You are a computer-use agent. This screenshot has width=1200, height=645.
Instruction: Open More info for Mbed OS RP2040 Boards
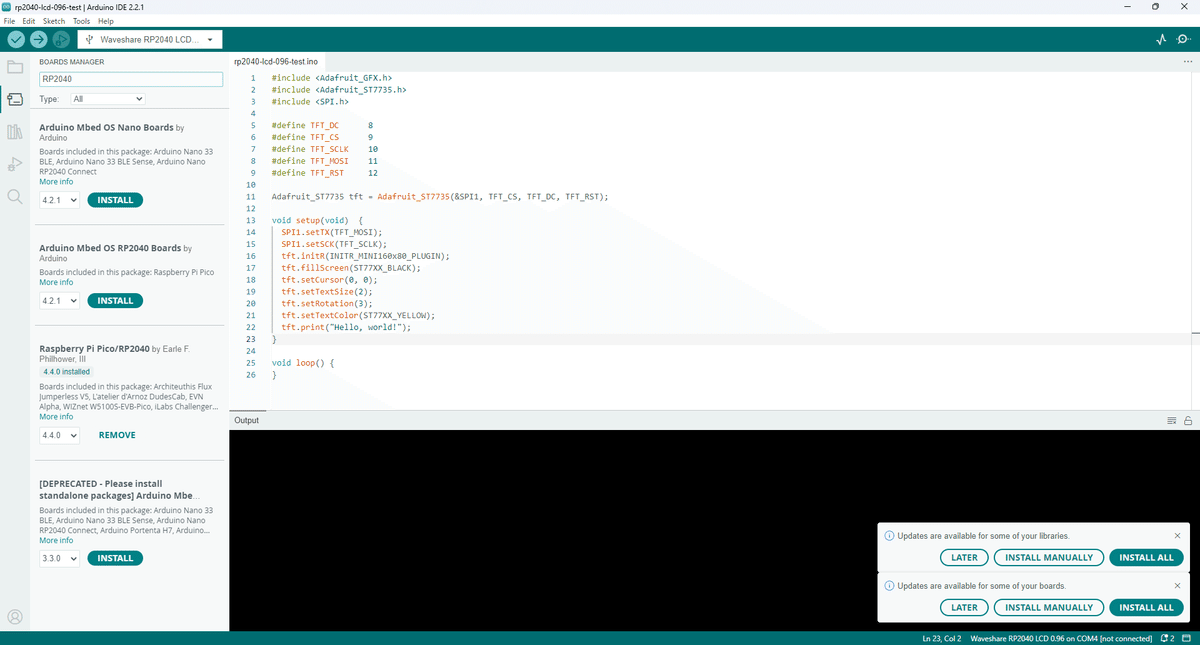56,282
